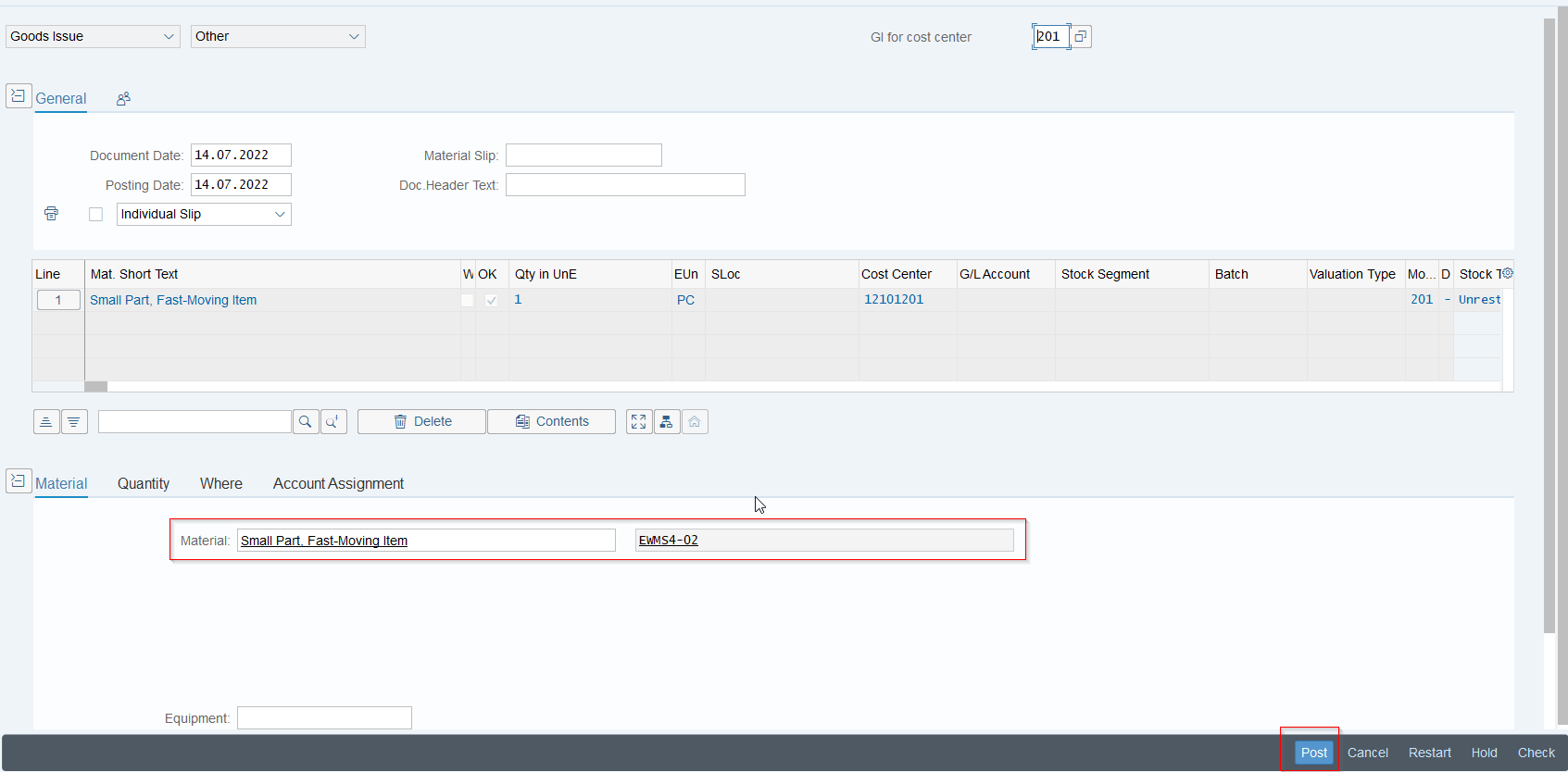This screenshot has width=1568, height=772.
Task: Sort items descending icon
Action: (74, 422)
